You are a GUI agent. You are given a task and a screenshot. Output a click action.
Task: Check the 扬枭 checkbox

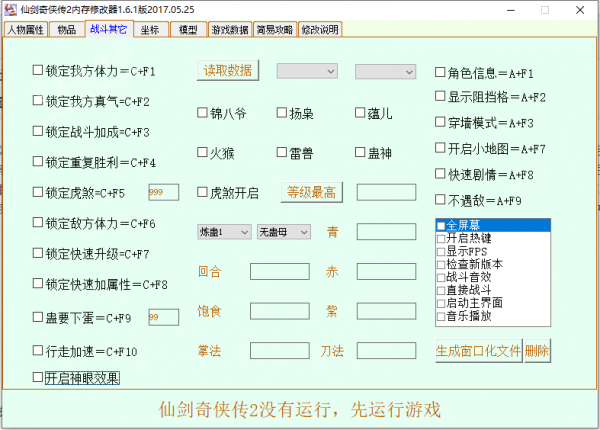tap(282, 113)
